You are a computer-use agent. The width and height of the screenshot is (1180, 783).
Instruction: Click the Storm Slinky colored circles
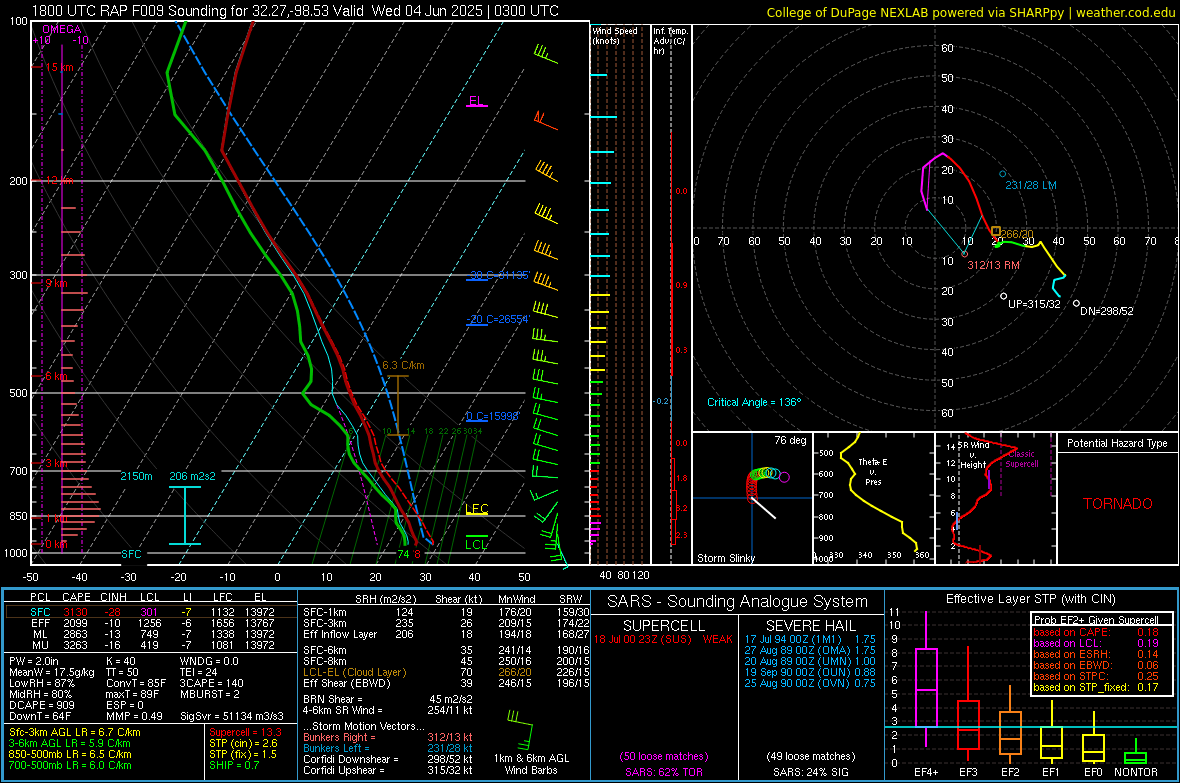tap(766, 483)
